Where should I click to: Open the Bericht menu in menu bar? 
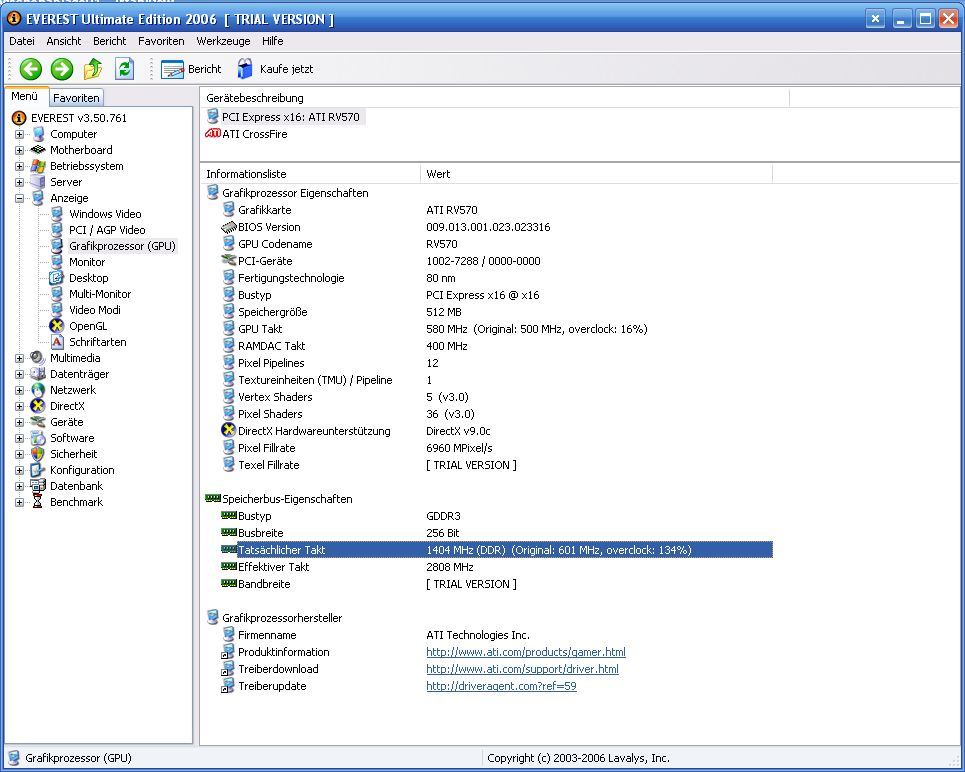point(110,41)
